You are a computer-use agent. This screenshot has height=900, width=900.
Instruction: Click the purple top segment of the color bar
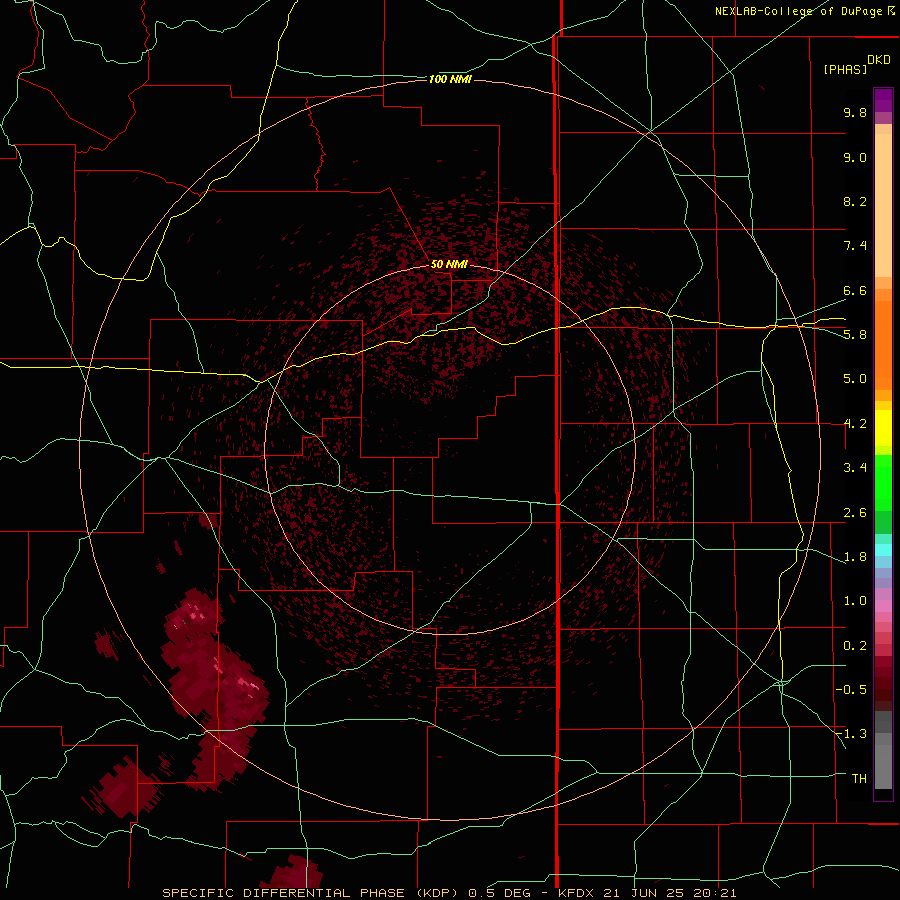point(883,100)
